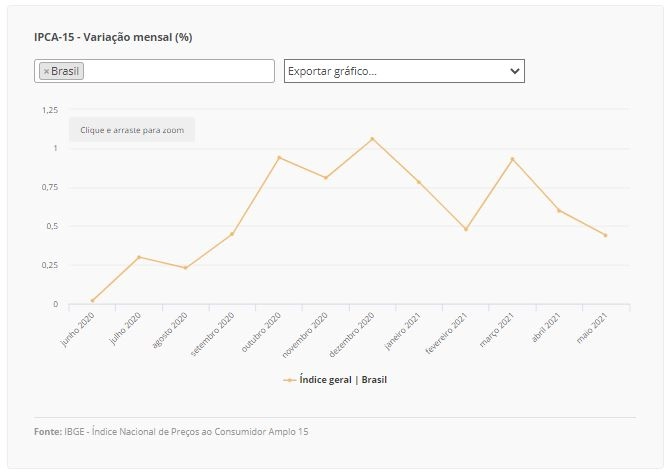Select the fevereiro 2021 data point

click(466, 229)
